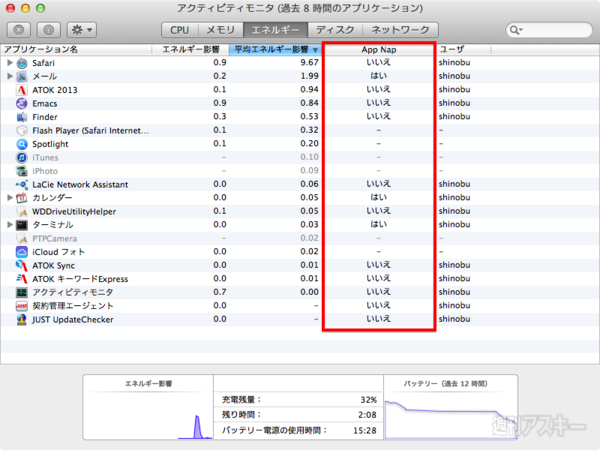Click the PTPCamera icon
The width and height of the screenshot is (600, 450).
pos(22,238)
